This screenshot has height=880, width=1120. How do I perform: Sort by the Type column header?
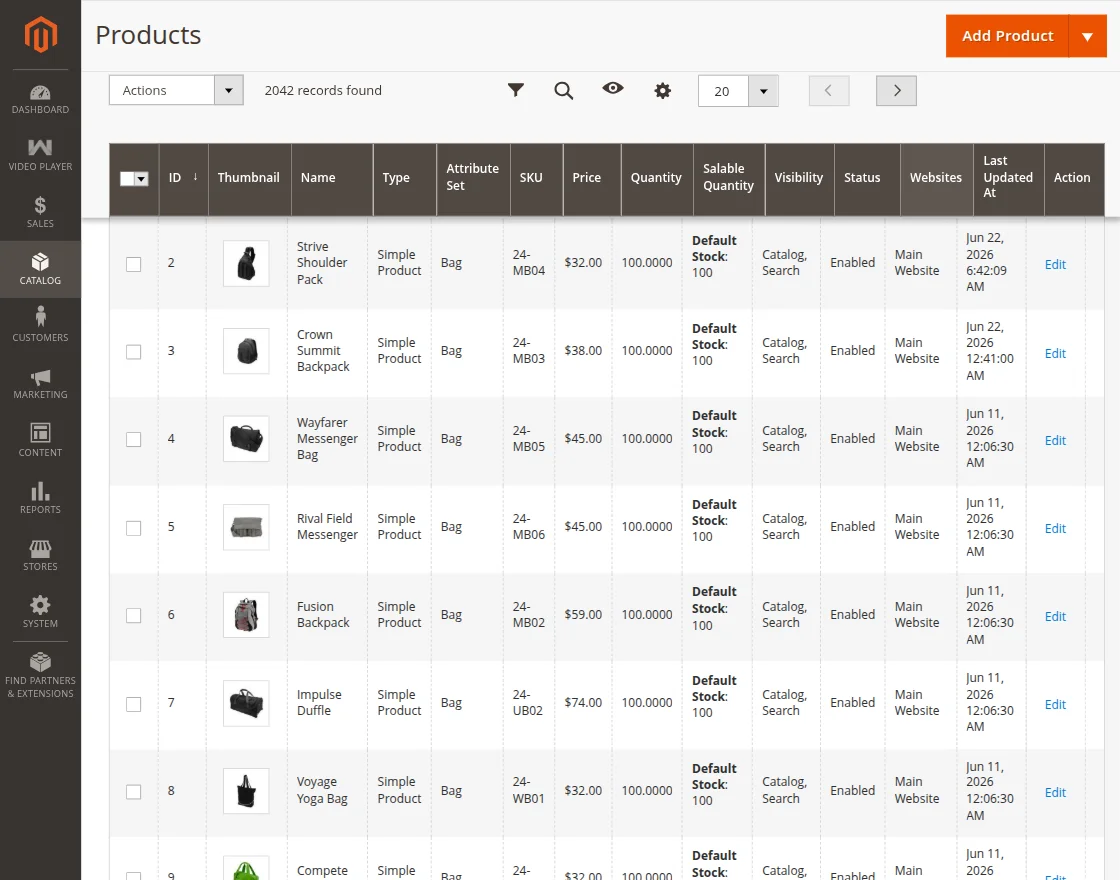404,178
